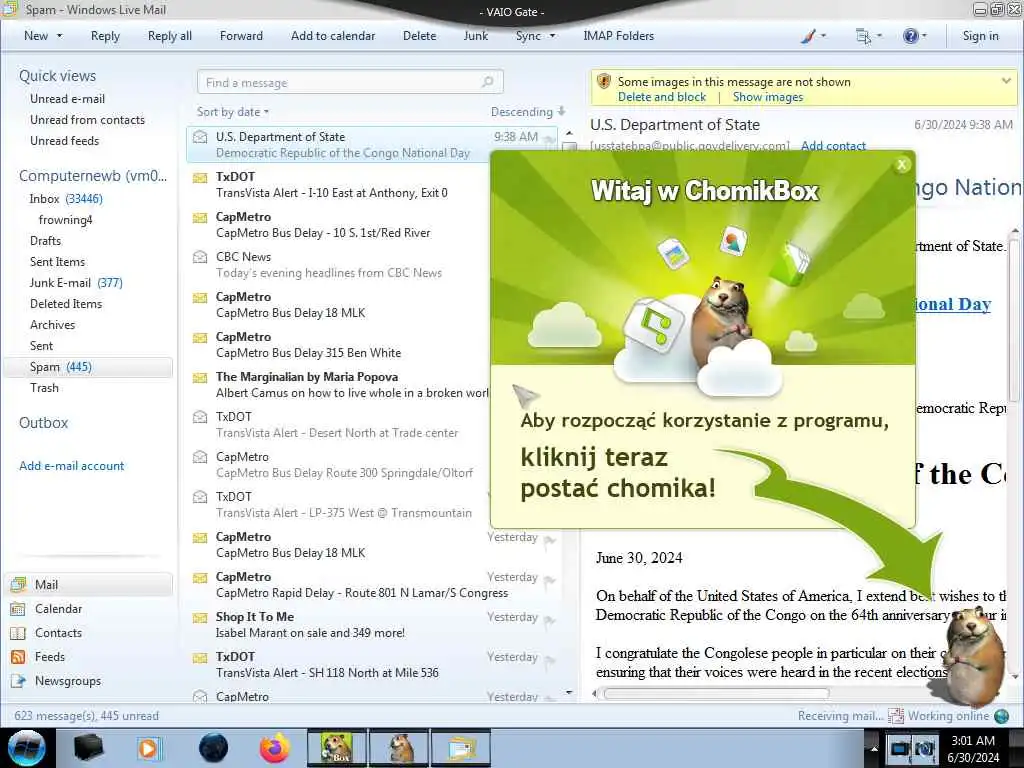
Task: Open TxDOT I-10 East at Anthony message
Action: click(x=338, y=185)
